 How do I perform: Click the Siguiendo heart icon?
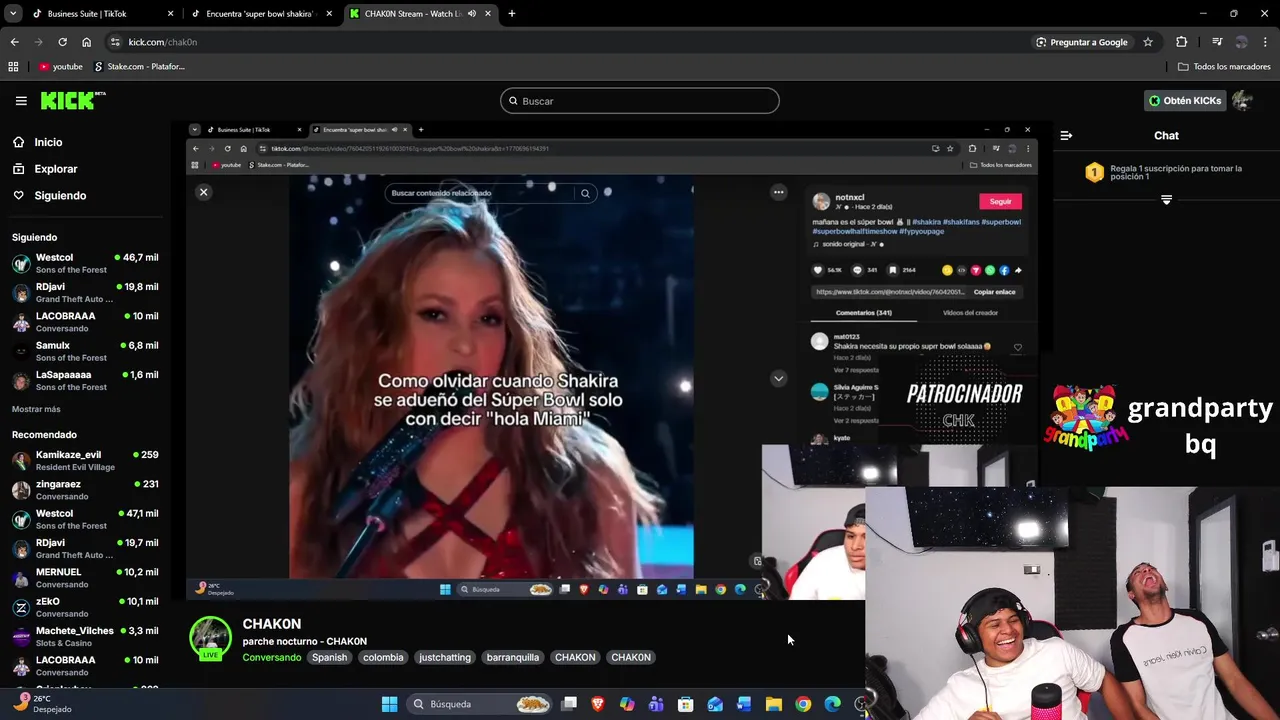click(x=19, y=196)
